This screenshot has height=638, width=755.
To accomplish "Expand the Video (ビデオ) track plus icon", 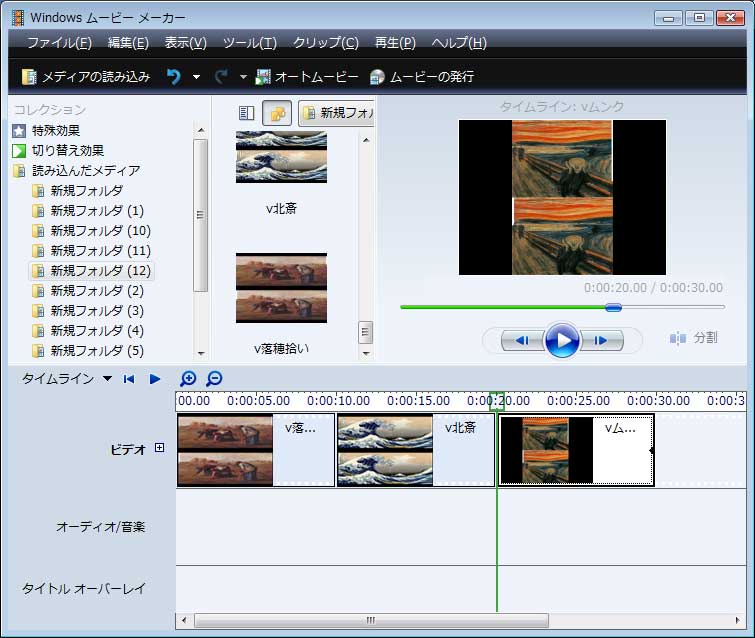I will point(159,448).
